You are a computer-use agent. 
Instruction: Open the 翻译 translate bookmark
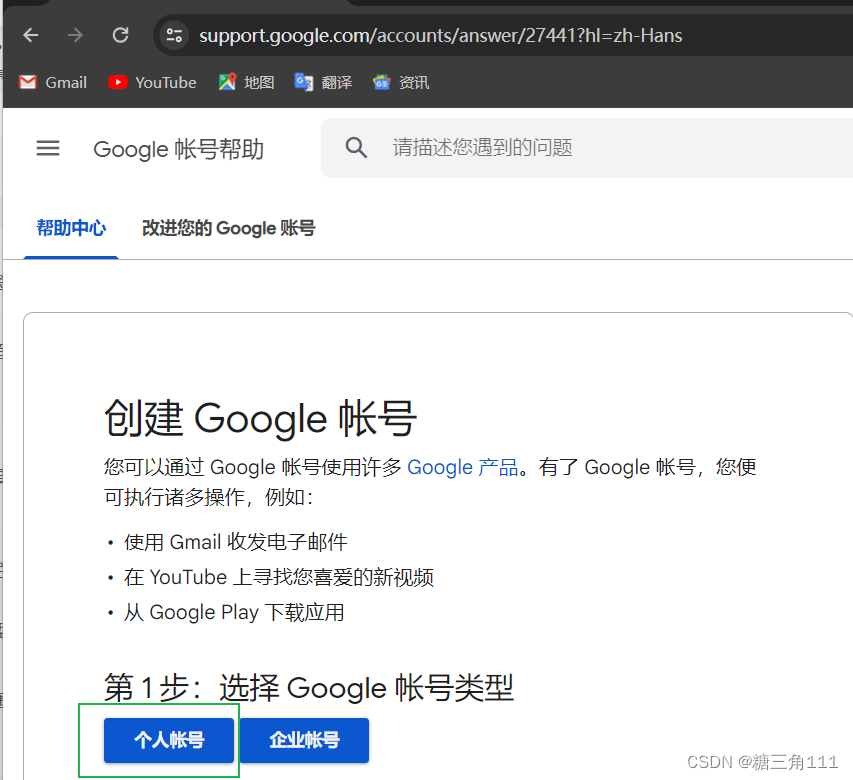pos(324,83)
